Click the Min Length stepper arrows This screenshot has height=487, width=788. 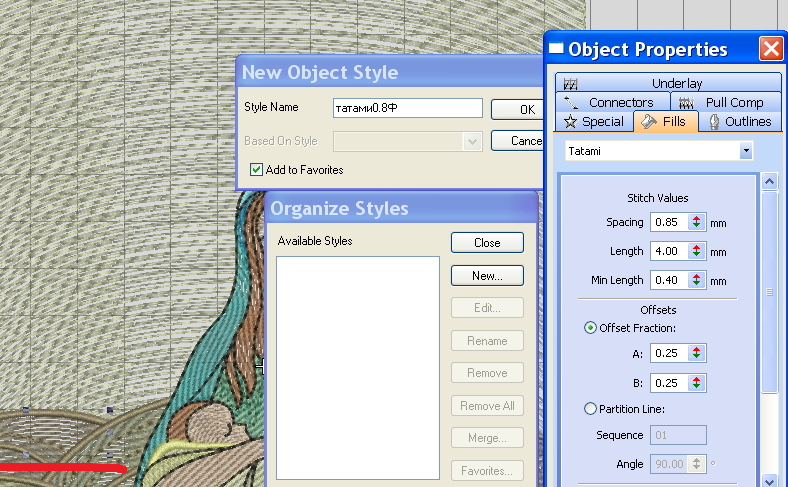(696, 281)
